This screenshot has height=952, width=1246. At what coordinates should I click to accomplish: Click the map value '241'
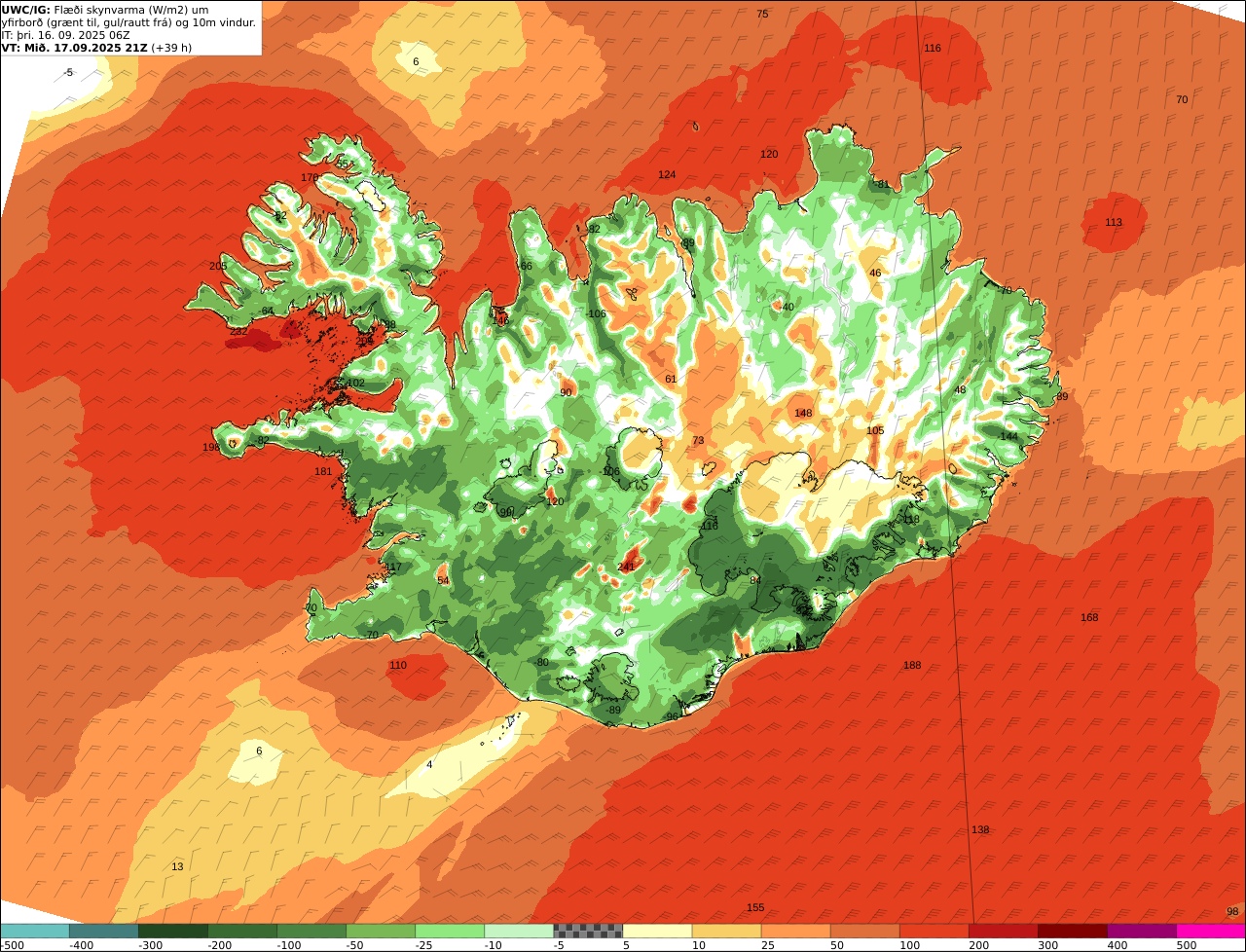626,567
